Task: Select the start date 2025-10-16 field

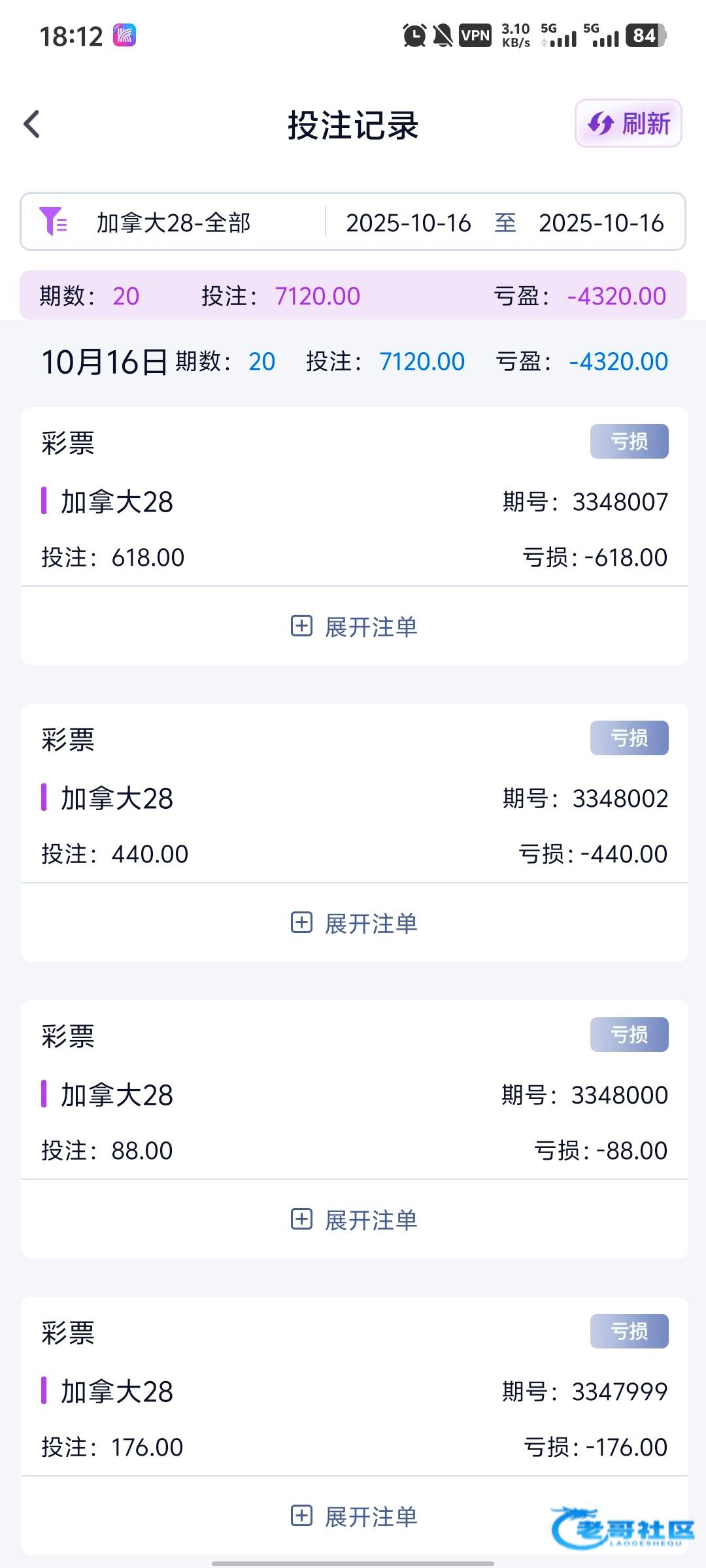Action: pyautogui.click(x=409, y=223)
